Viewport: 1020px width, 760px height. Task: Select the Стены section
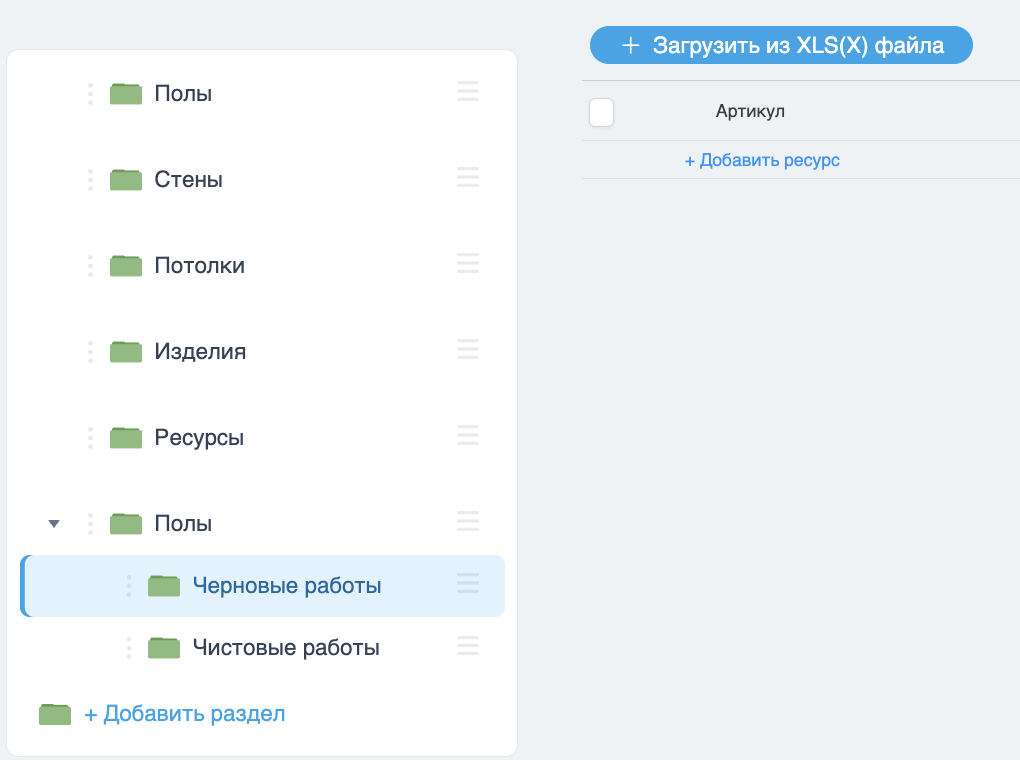click(x=189, y=180)
